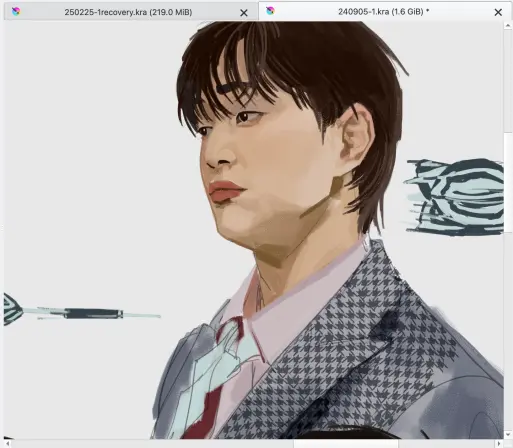This screenshot has height=448, width=513.
Task: Click the Krita icon on the 240905-1.kra tab
Action: tap(270, 11)
